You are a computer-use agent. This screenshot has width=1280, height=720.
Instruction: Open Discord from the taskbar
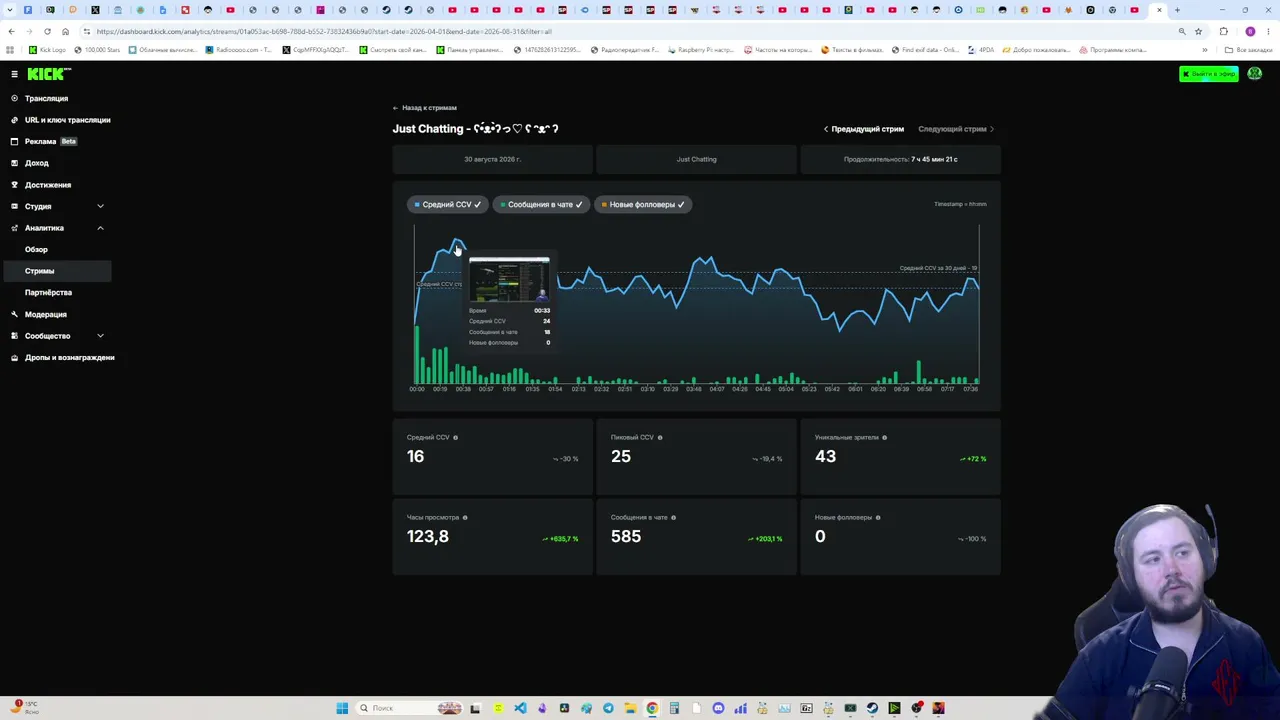[718, 708]
